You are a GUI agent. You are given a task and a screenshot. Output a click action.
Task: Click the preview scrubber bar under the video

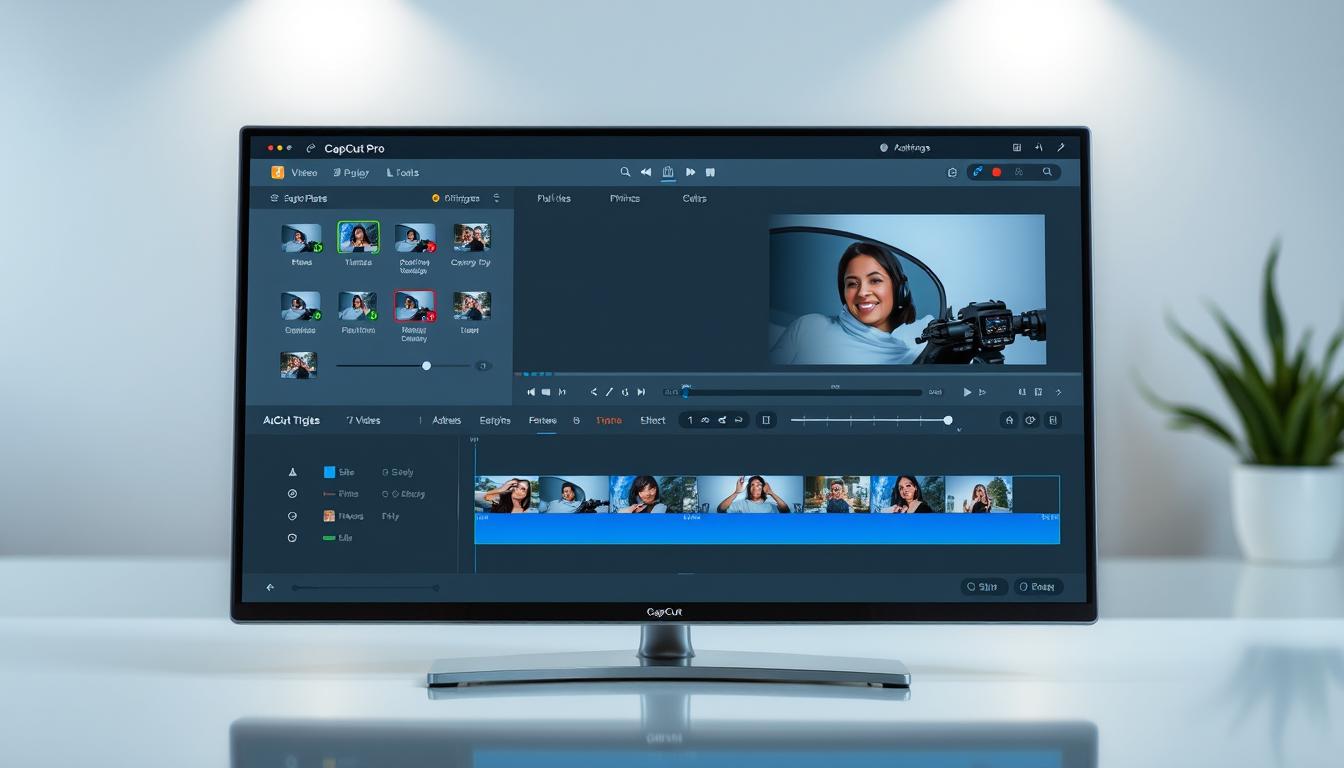[802, 392]
